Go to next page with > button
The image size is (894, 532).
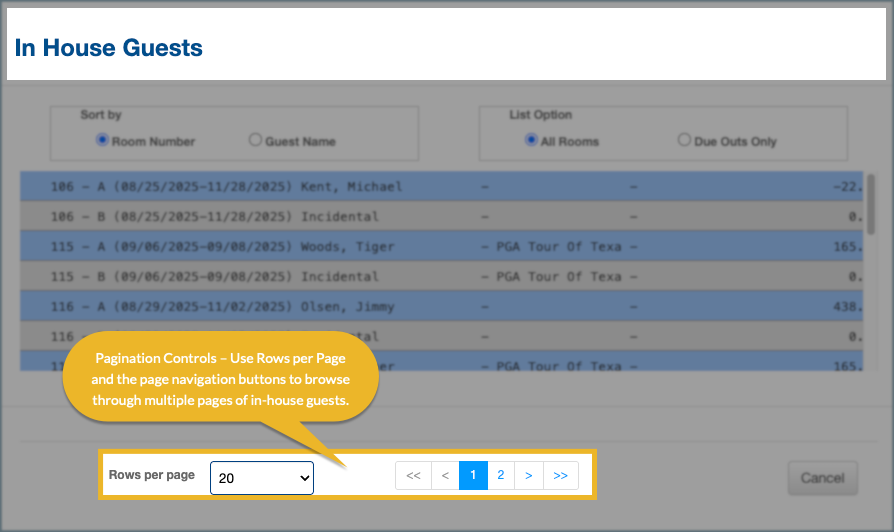pos(528,476)
